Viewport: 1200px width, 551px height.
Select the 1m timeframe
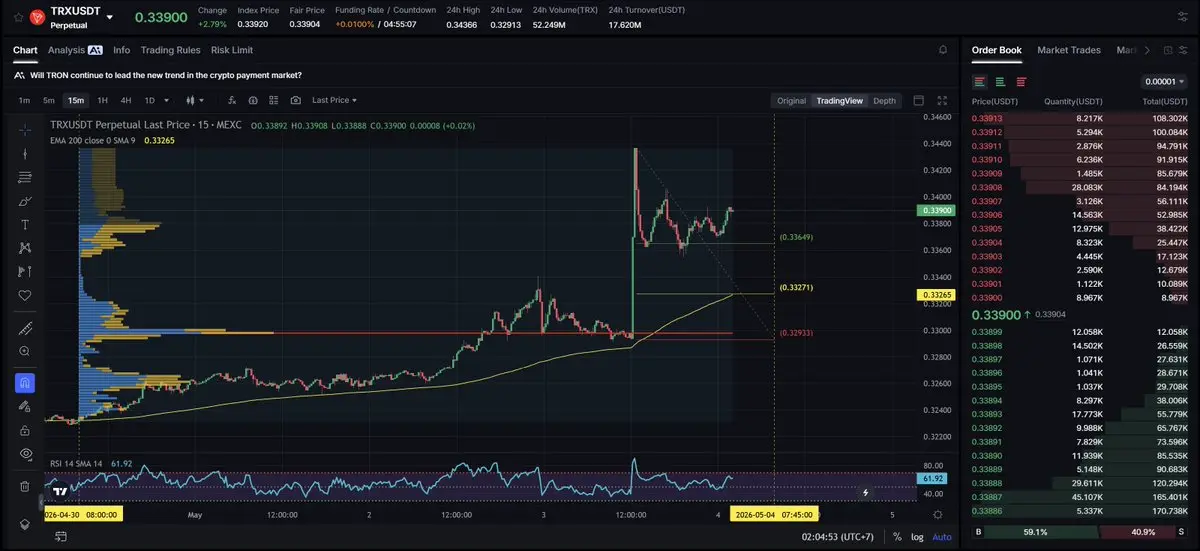24,100
